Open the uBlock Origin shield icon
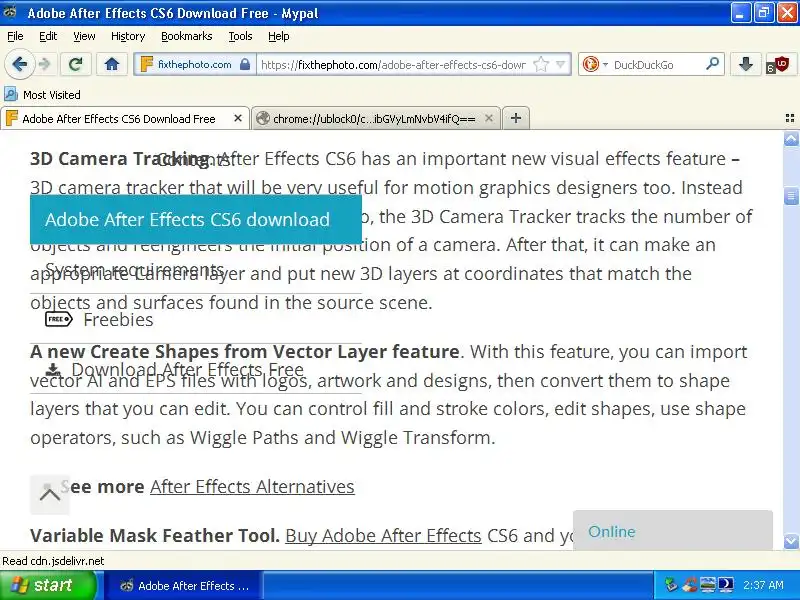Image resolution: width=800 pixels, height=600 pixels. pyautogui.click(x=778, y=65)
